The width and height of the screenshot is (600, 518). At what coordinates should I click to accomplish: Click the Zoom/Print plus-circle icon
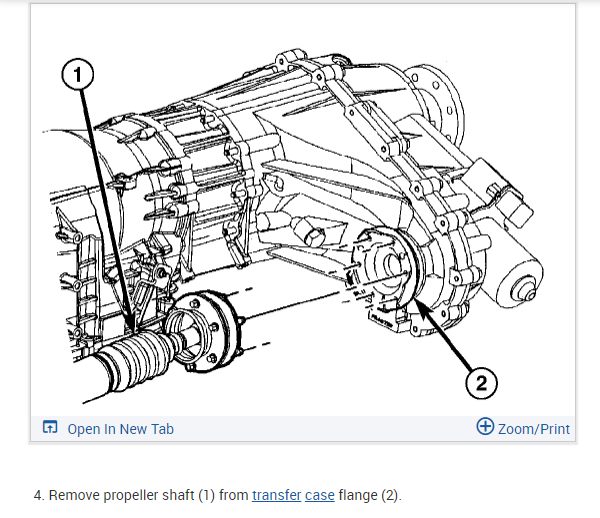pos(485,426)
